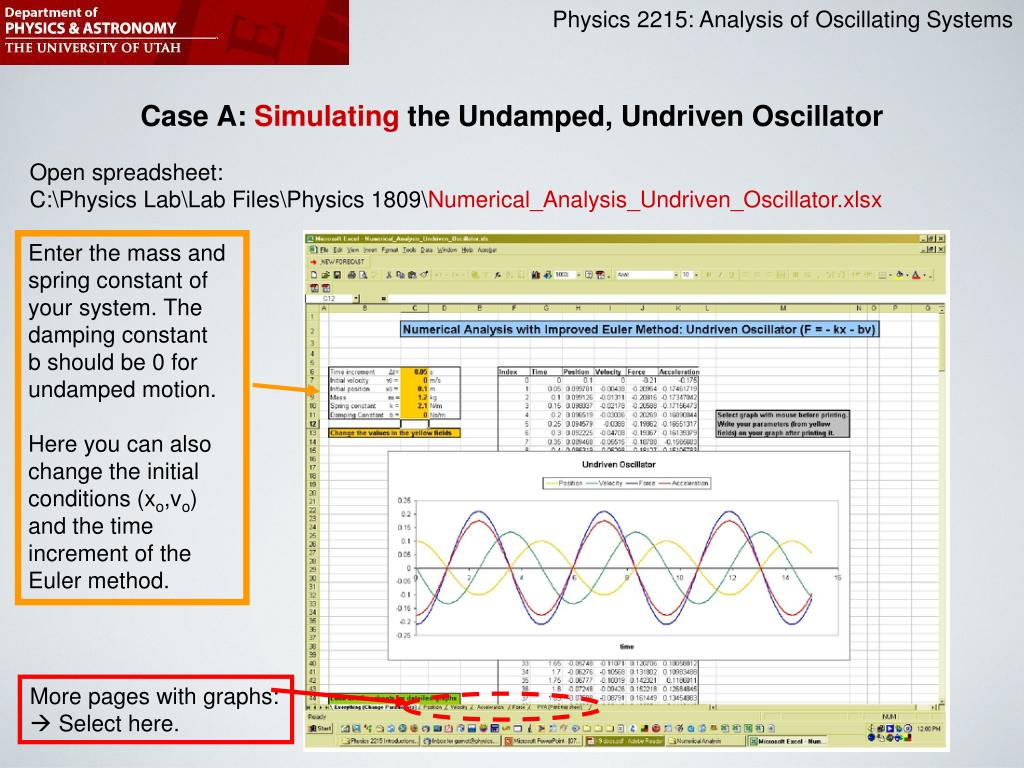Image resolution: width=1024 pixels, height=768 pixels.
Task: Click the Excel vertical scrollbar
Action: tap(942, 506)
